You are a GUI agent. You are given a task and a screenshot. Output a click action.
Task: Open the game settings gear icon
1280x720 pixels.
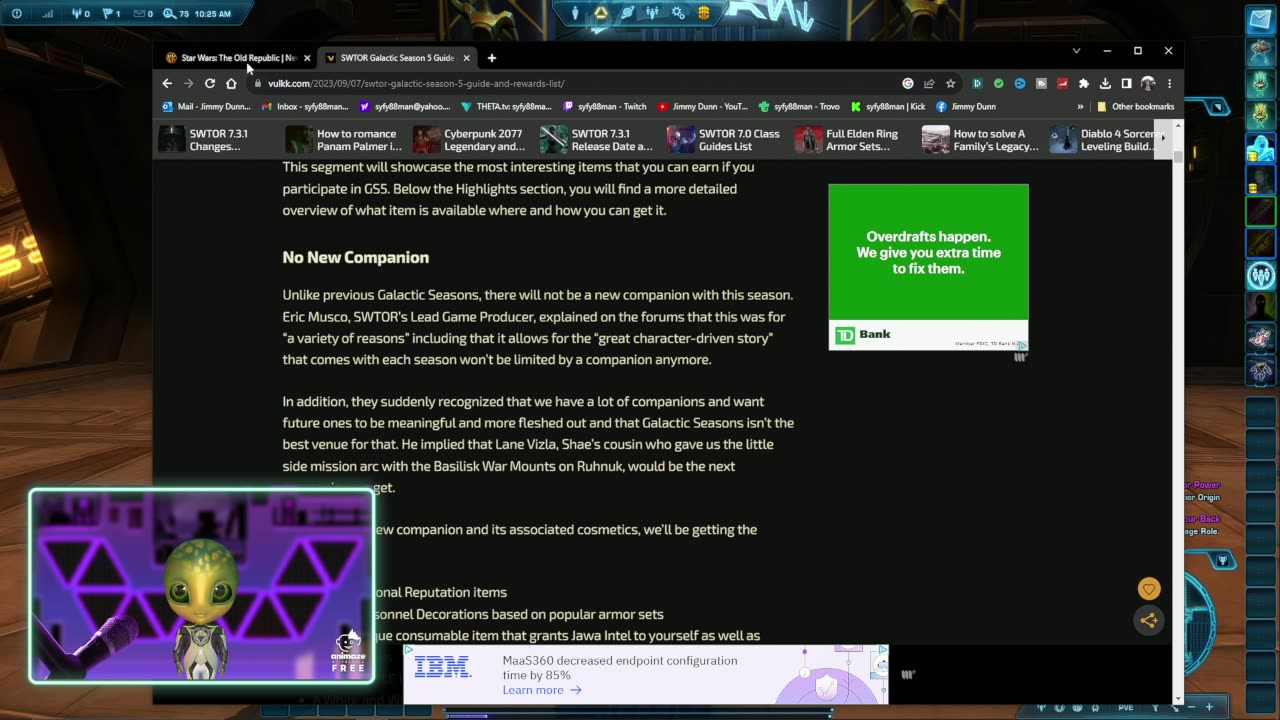[678, 13]
